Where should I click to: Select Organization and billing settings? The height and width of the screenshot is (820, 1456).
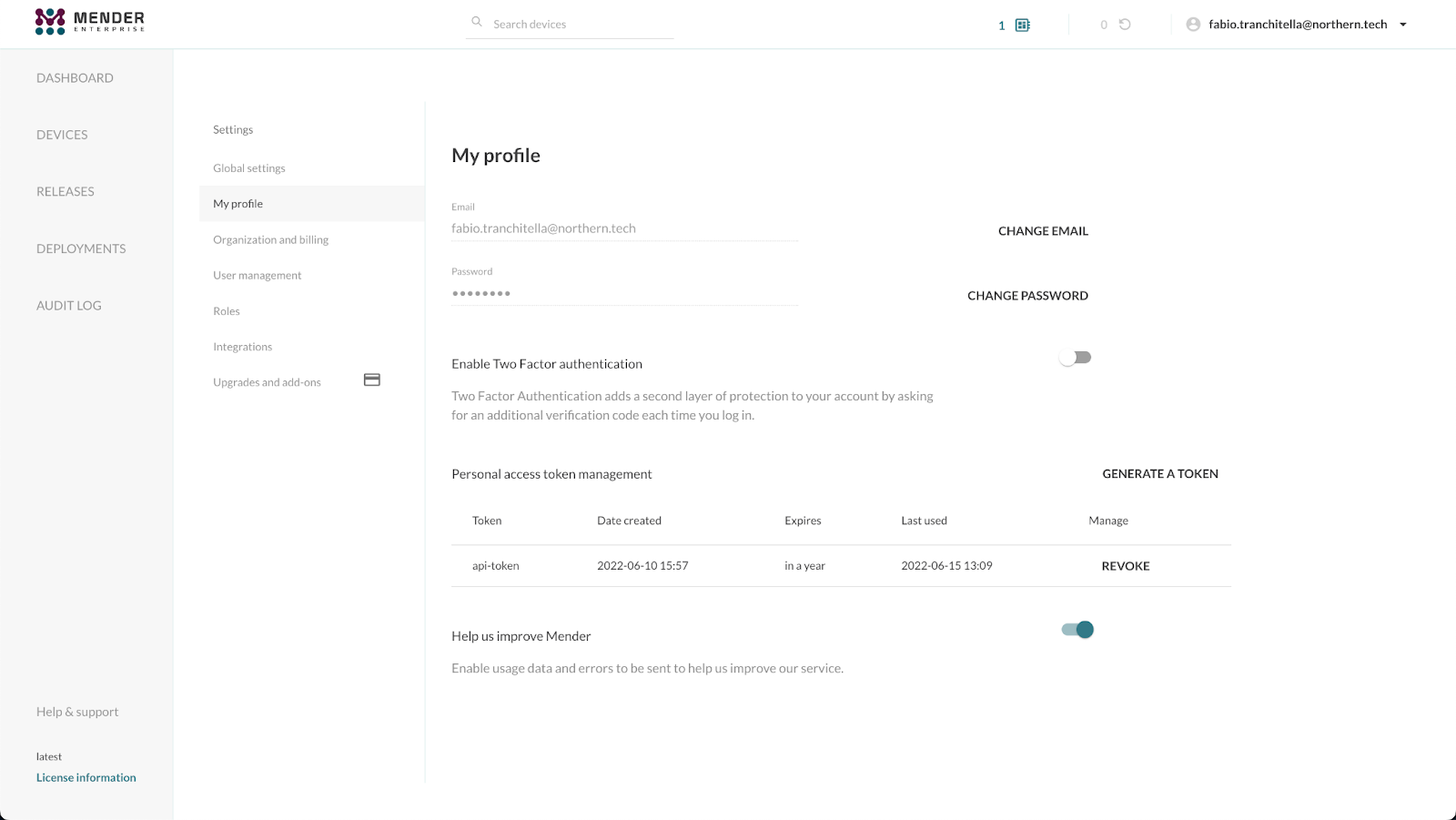[x=270, y=238]
